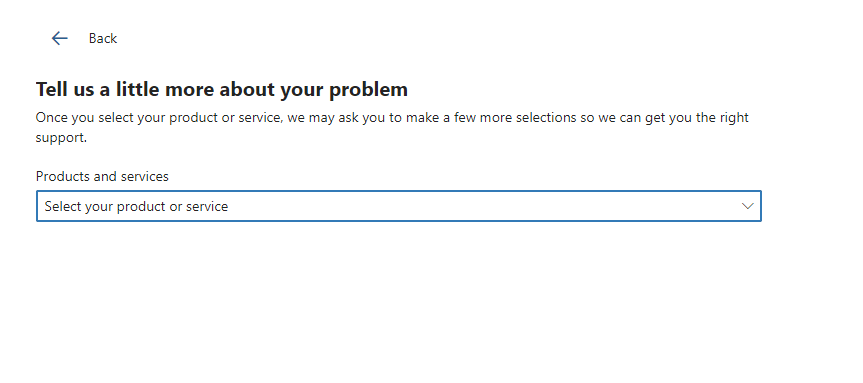Click the 'Select your product or service' placeholder

(136, 206)
